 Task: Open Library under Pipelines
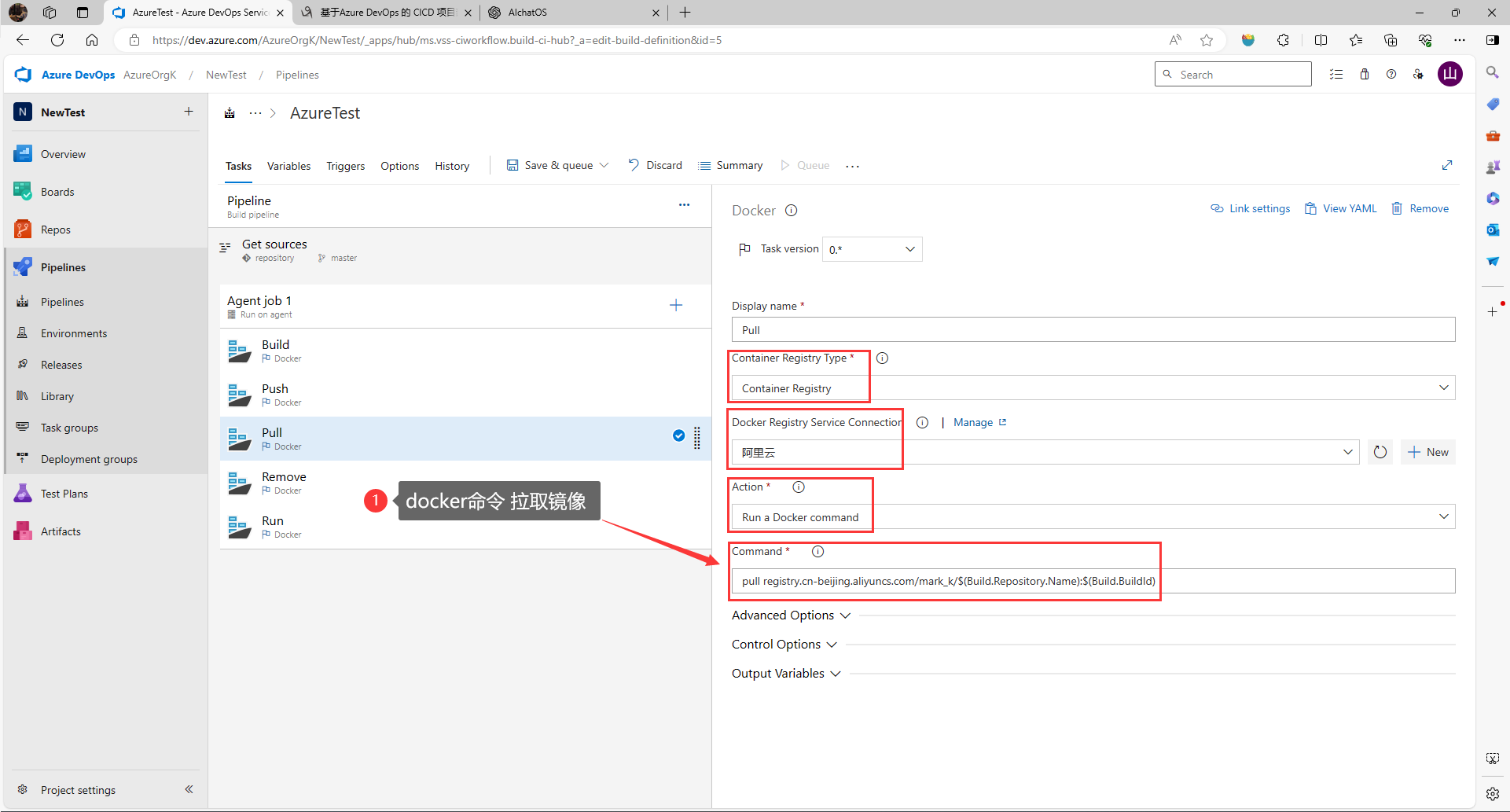pyautogui.click(x=57, y=396)
